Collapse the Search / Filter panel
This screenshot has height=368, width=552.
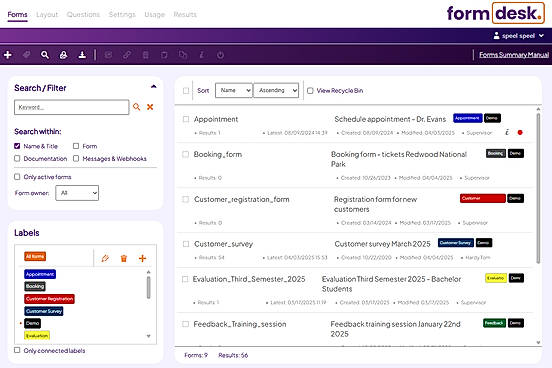tap(153, 87)
